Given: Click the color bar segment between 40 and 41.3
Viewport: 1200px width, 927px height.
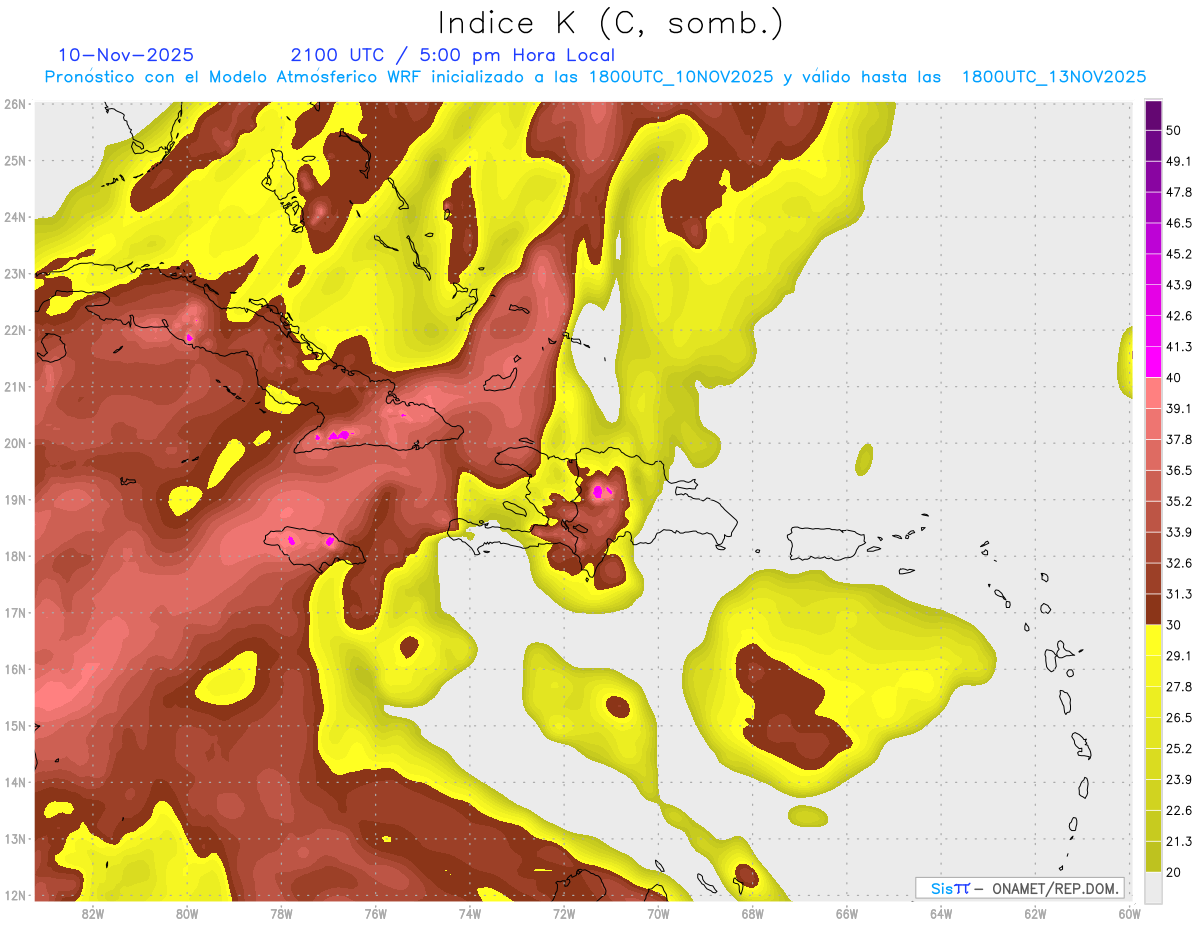Looking at the screenshot, I should click(1153, 362).
